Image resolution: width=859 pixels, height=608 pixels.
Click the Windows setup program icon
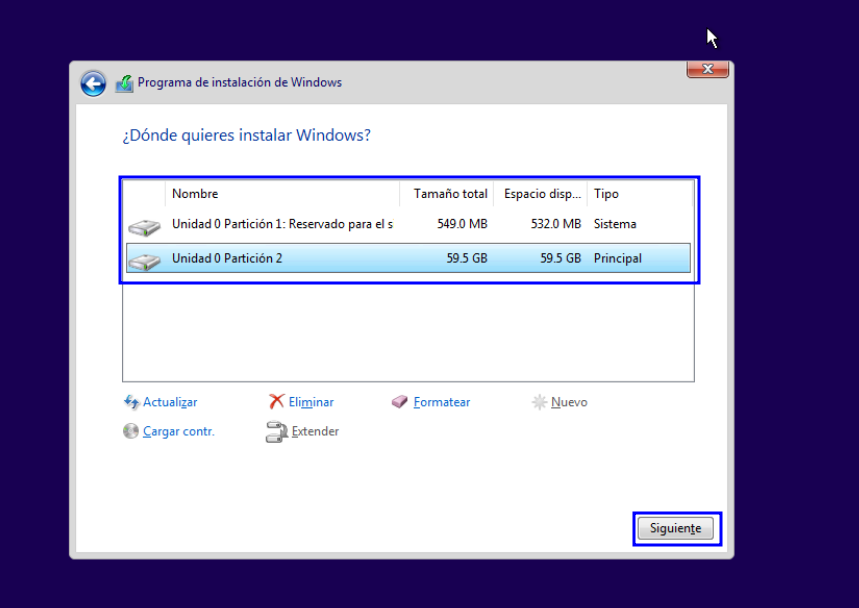(x=124, y=83)
